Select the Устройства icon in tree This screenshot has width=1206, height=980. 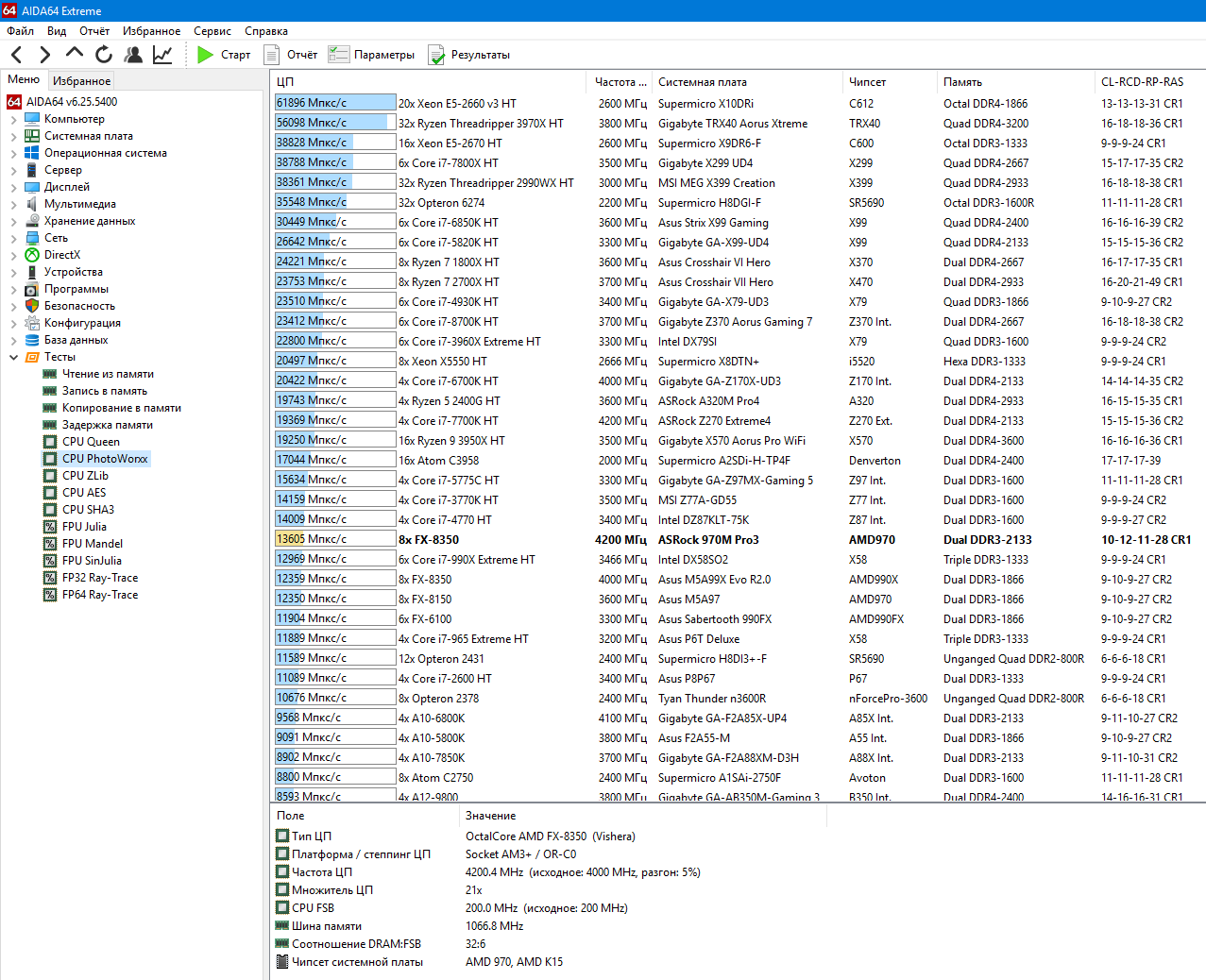[32, 272]
